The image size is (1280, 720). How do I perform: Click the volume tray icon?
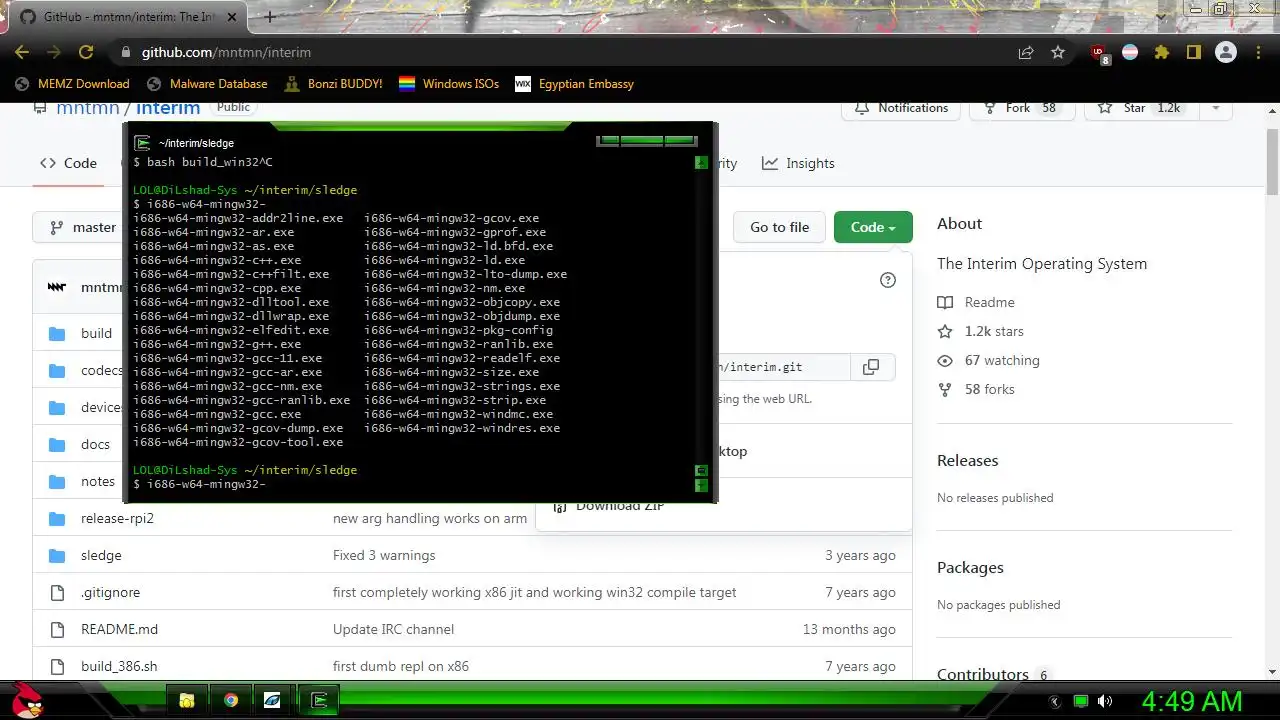[1105, 701]
